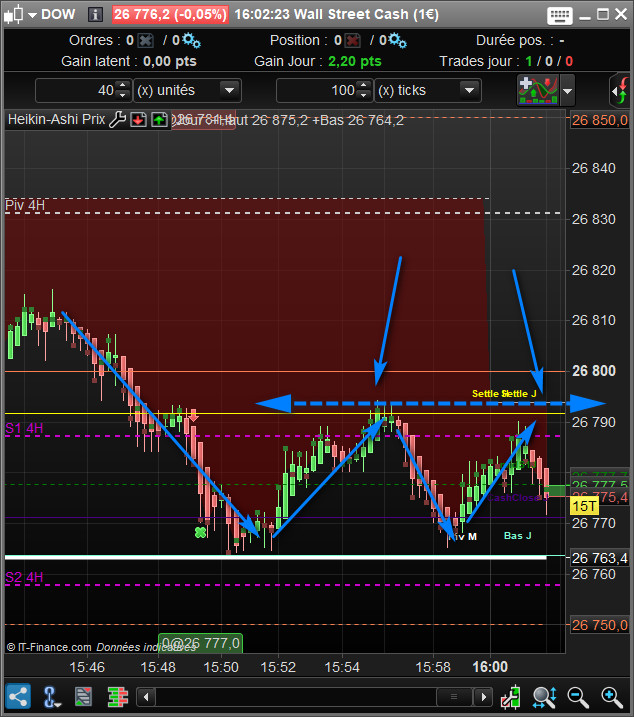Screen dimensions: 634x717
Task: Click Gain latent value 0,00 pts
Action: pyautogui.click(x=170, y=61)
